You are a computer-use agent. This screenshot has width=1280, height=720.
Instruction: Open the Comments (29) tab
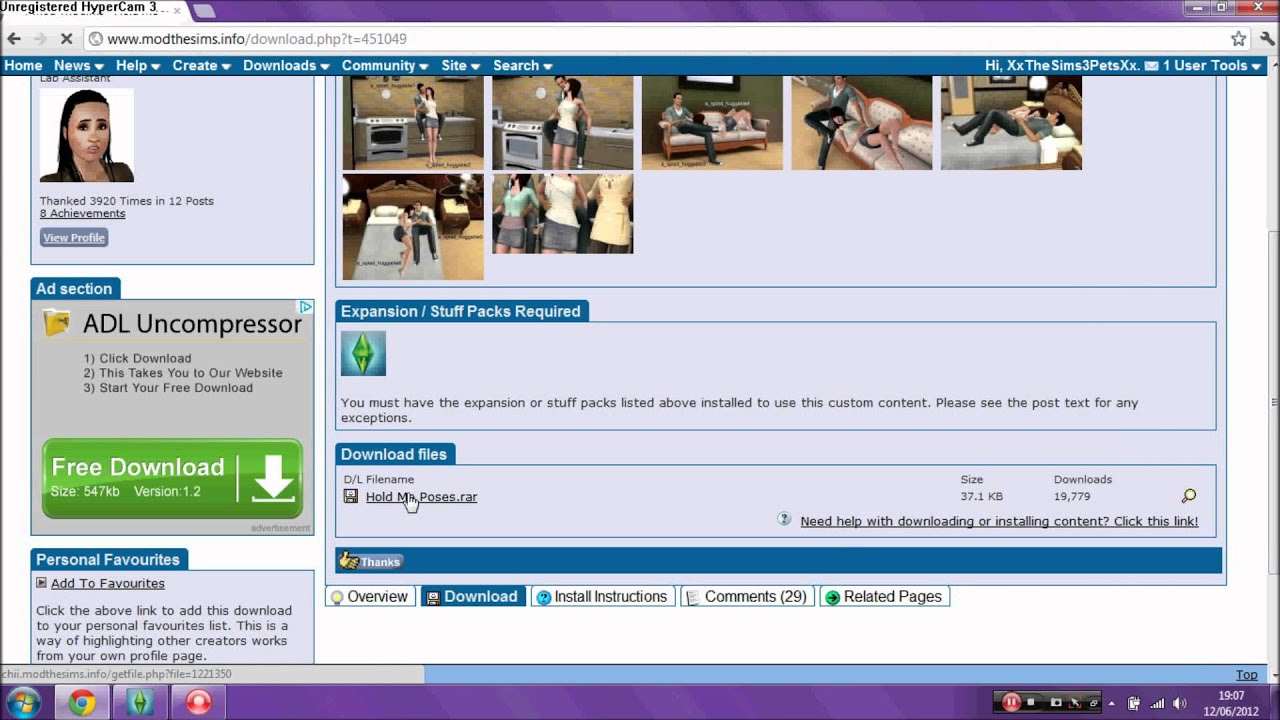pos(747,597)
